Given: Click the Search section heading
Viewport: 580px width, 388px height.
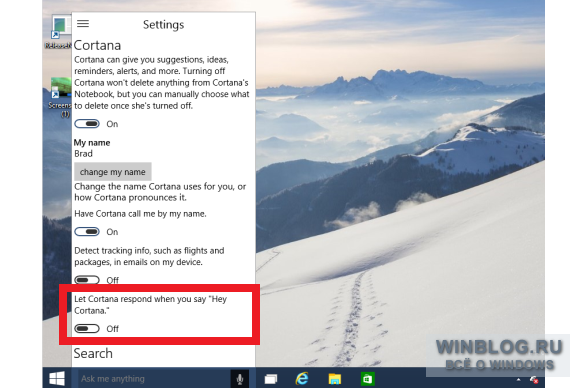Looking at the screenshot, I should click(x=93, y=353).
